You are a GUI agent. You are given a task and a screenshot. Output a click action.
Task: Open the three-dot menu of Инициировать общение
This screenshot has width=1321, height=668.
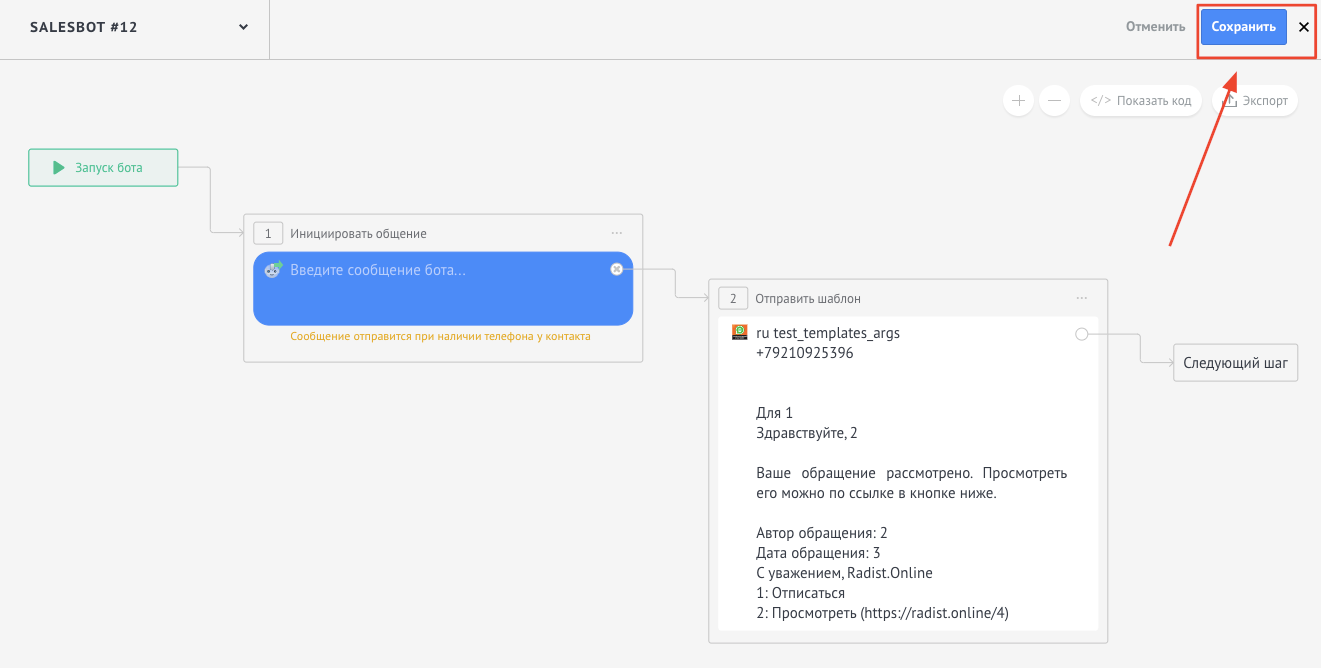(x=617, y=233)
